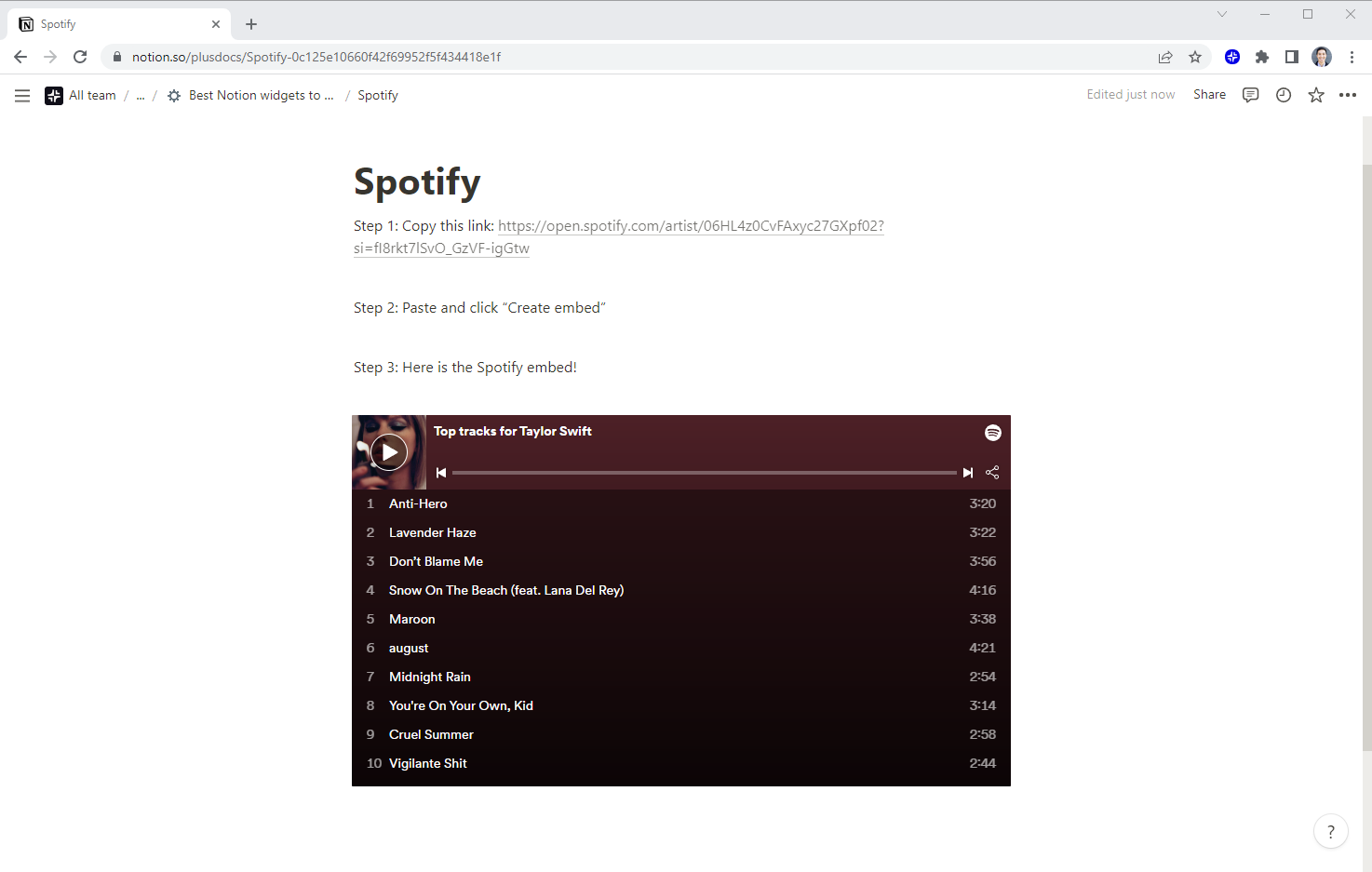Select the Anti-Hero track
The image size is (1372, 872).
pos(418,503)
